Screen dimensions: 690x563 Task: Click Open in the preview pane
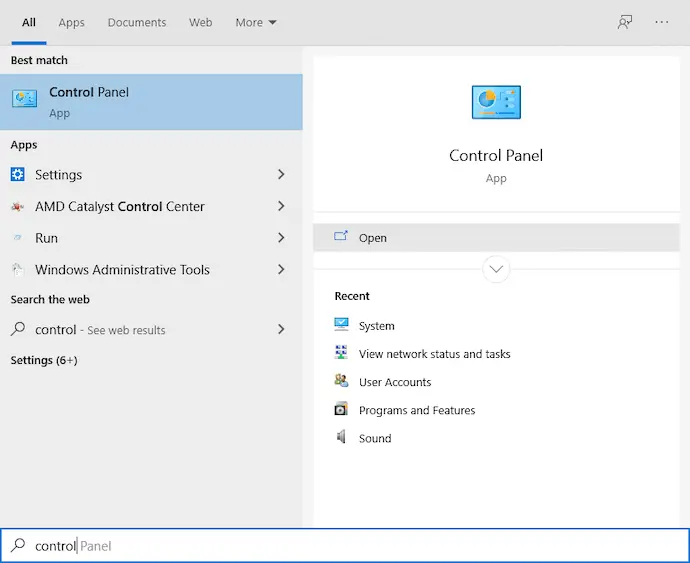pyautogui.click(x=496, y=238)
